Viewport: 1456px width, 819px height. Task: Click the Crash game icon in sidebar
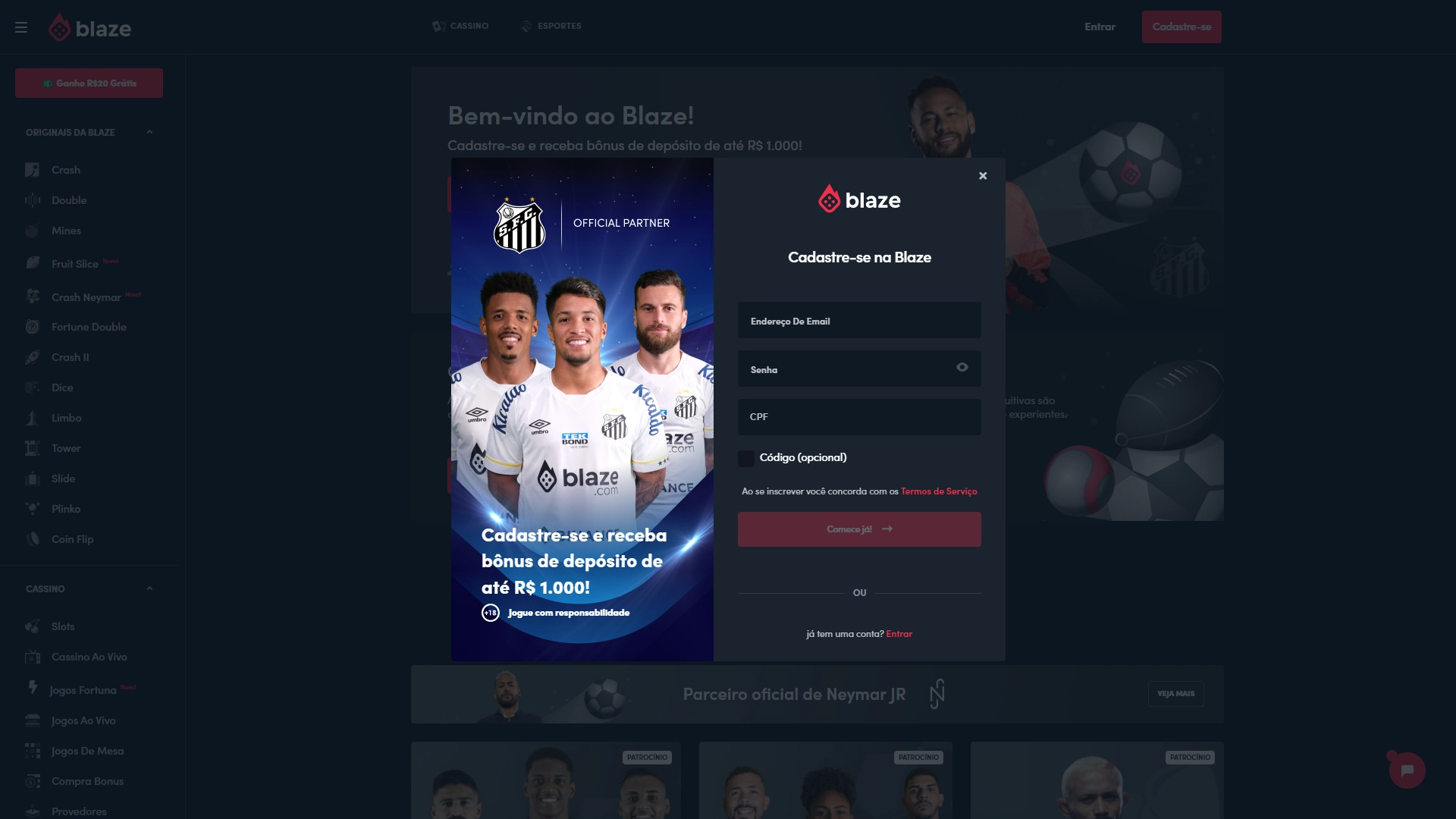point(32,169)
